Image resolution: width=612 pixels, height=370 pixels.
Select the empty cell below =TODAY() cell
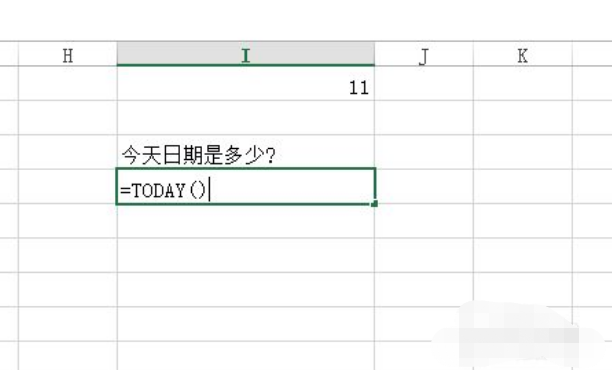tap(246, 221)
